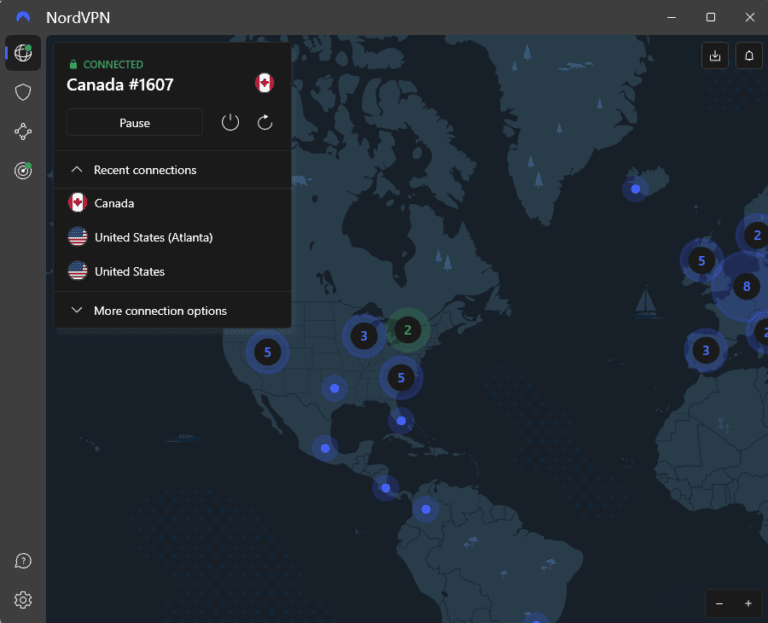Viewport: 768px width, 623px height.
Task: Select the plain United States recent connection
Action: pos(172,271)
